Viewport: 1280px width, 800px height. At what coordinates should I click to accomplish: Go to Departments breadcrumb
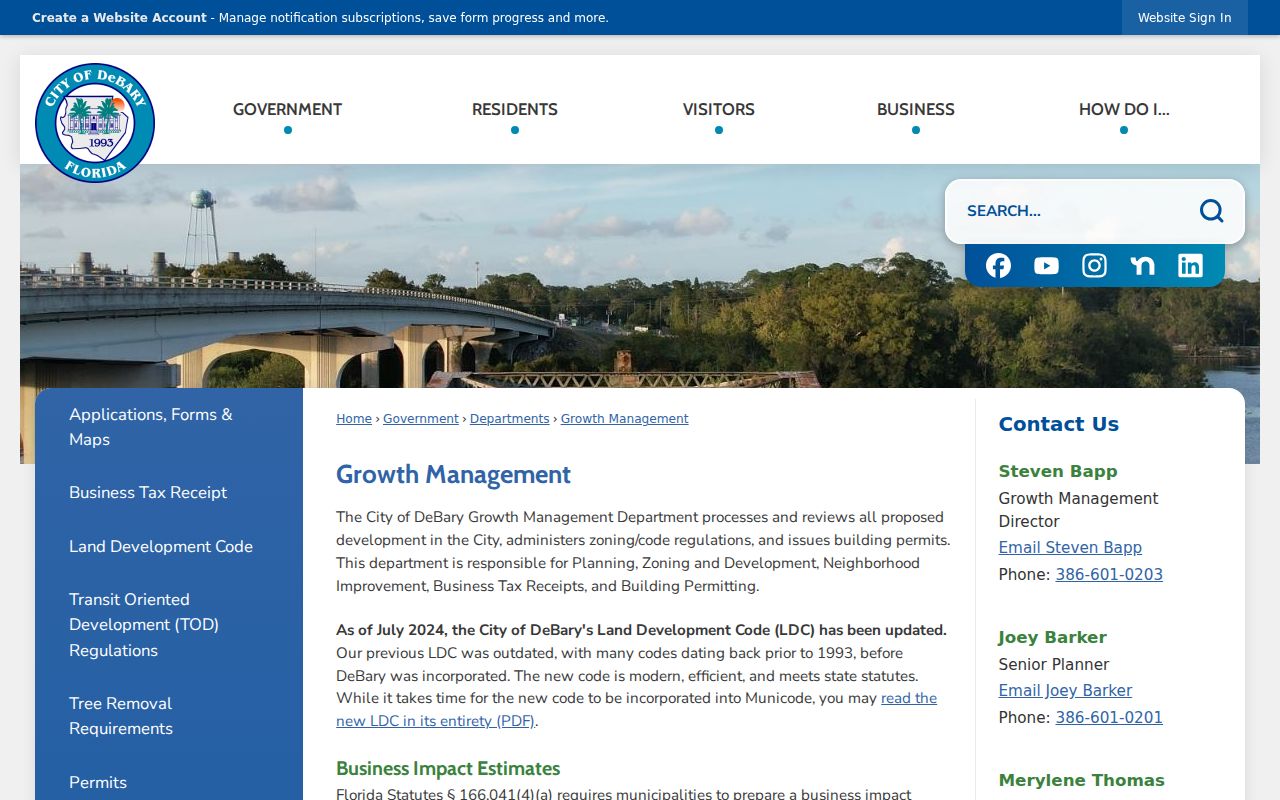(x=510, y=419)
